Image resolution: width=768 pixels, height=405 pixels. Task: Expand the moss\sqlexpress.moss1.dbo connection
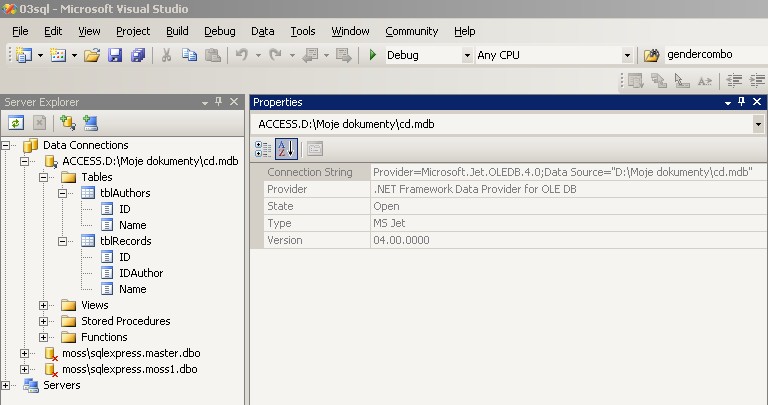point(24,370)
